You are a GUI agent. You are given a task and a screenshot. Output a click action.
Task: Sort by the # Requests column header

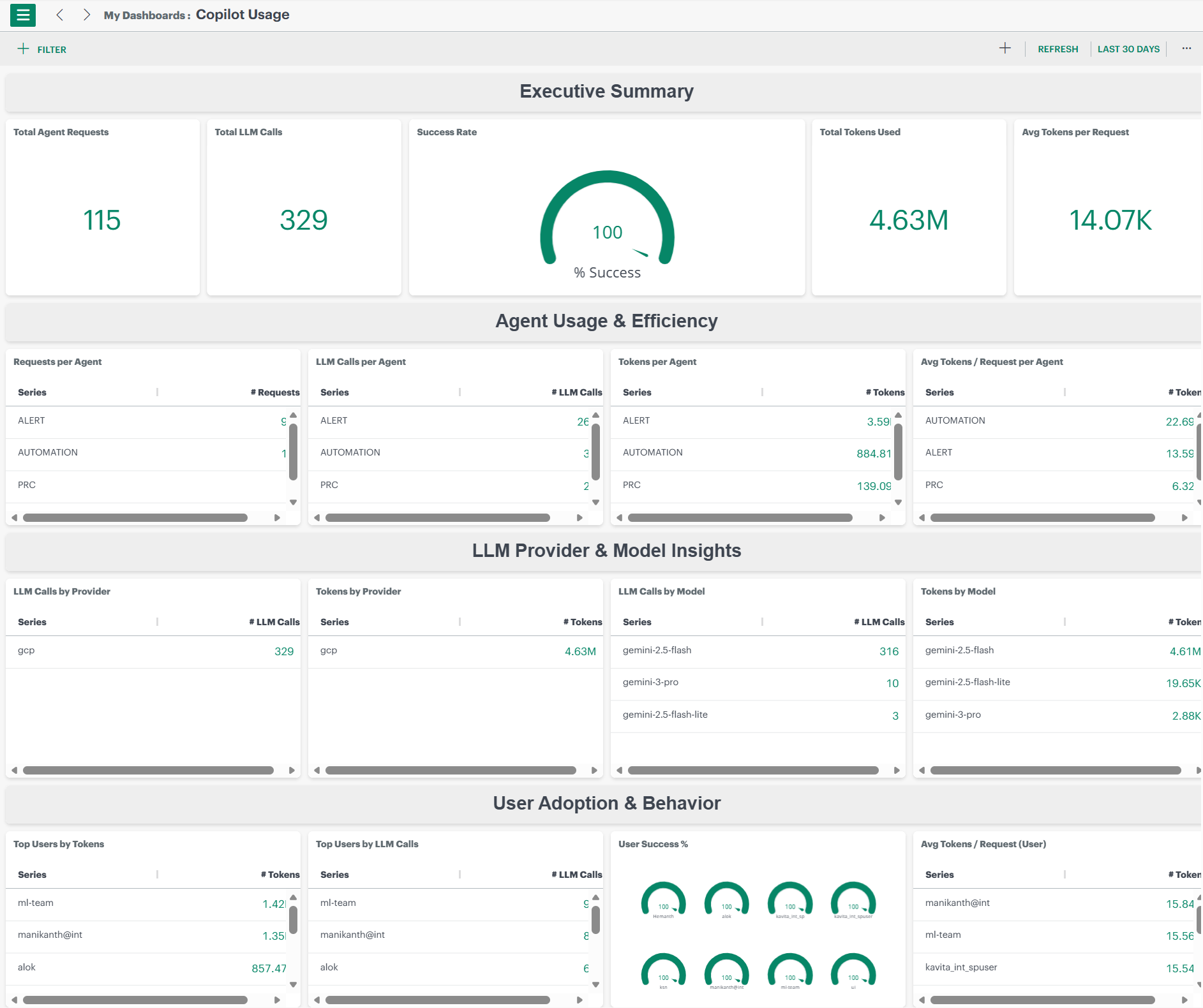(274, 392)
